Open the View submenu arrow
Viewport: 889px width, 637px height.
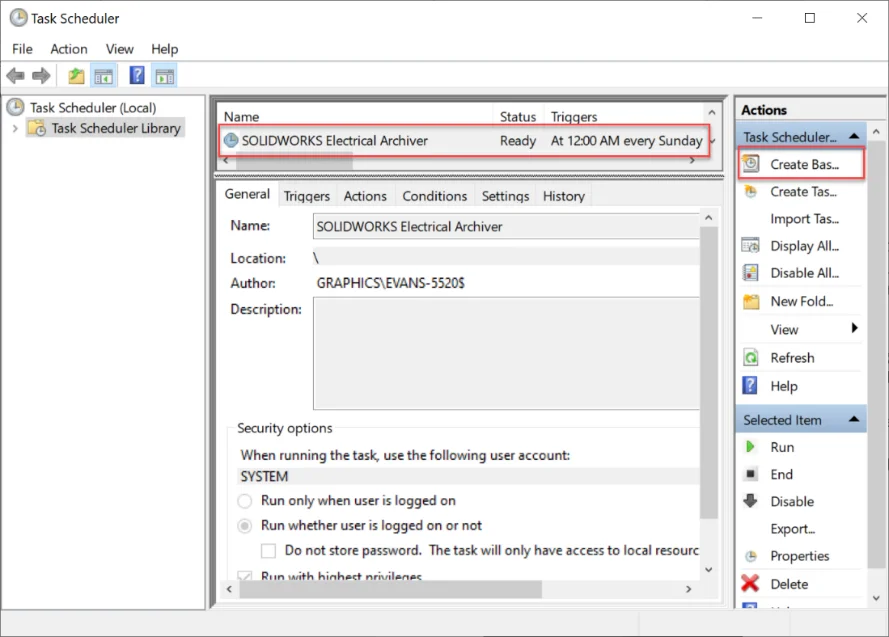854,329
